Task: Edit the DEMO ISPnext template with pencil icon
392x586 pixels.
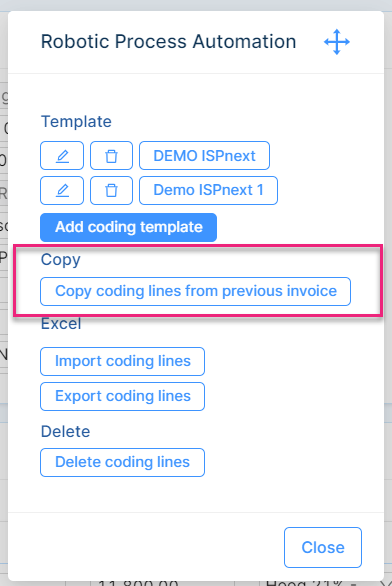Action: coord(62,155)
